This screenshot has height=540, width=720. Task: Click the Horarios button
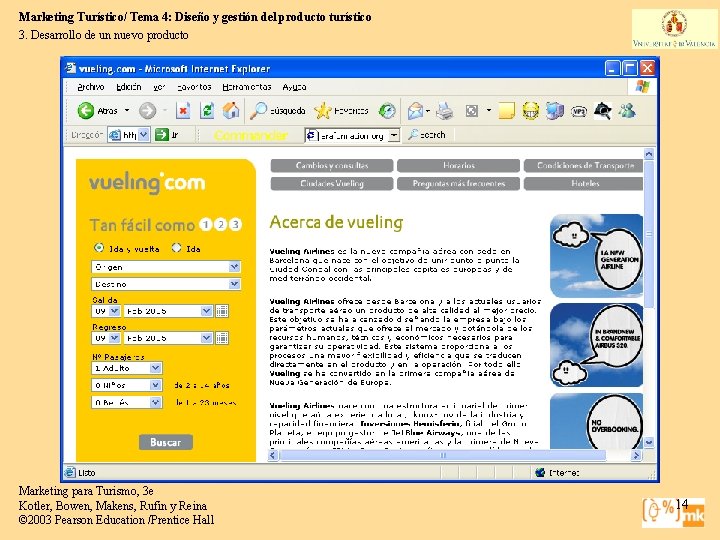[x=458, y=166]
